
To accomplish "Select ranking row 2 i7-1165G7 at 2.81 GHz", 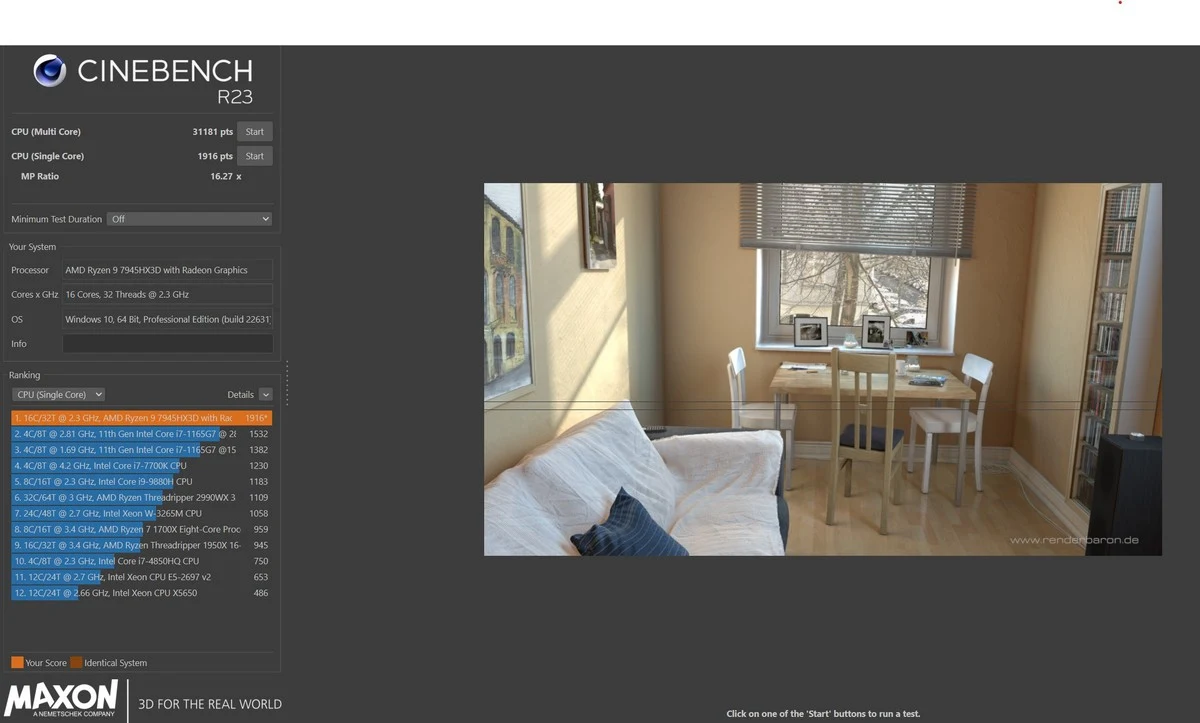I will pyautogui.click(x=142, y=434).
